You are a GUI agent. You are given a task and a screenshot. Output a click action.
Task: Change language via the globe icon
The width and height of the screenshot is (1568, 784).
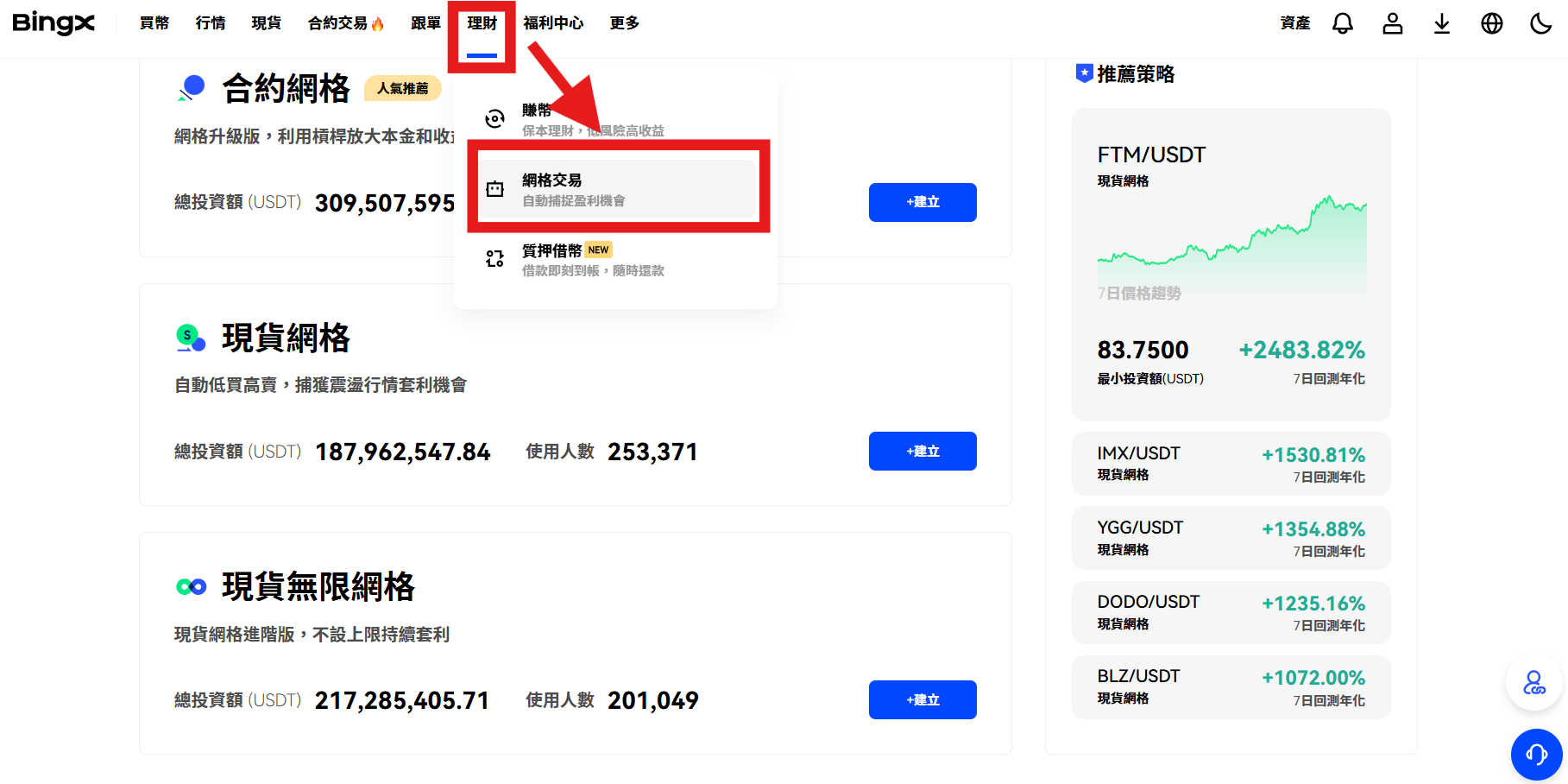click(x=1492, y=23)
